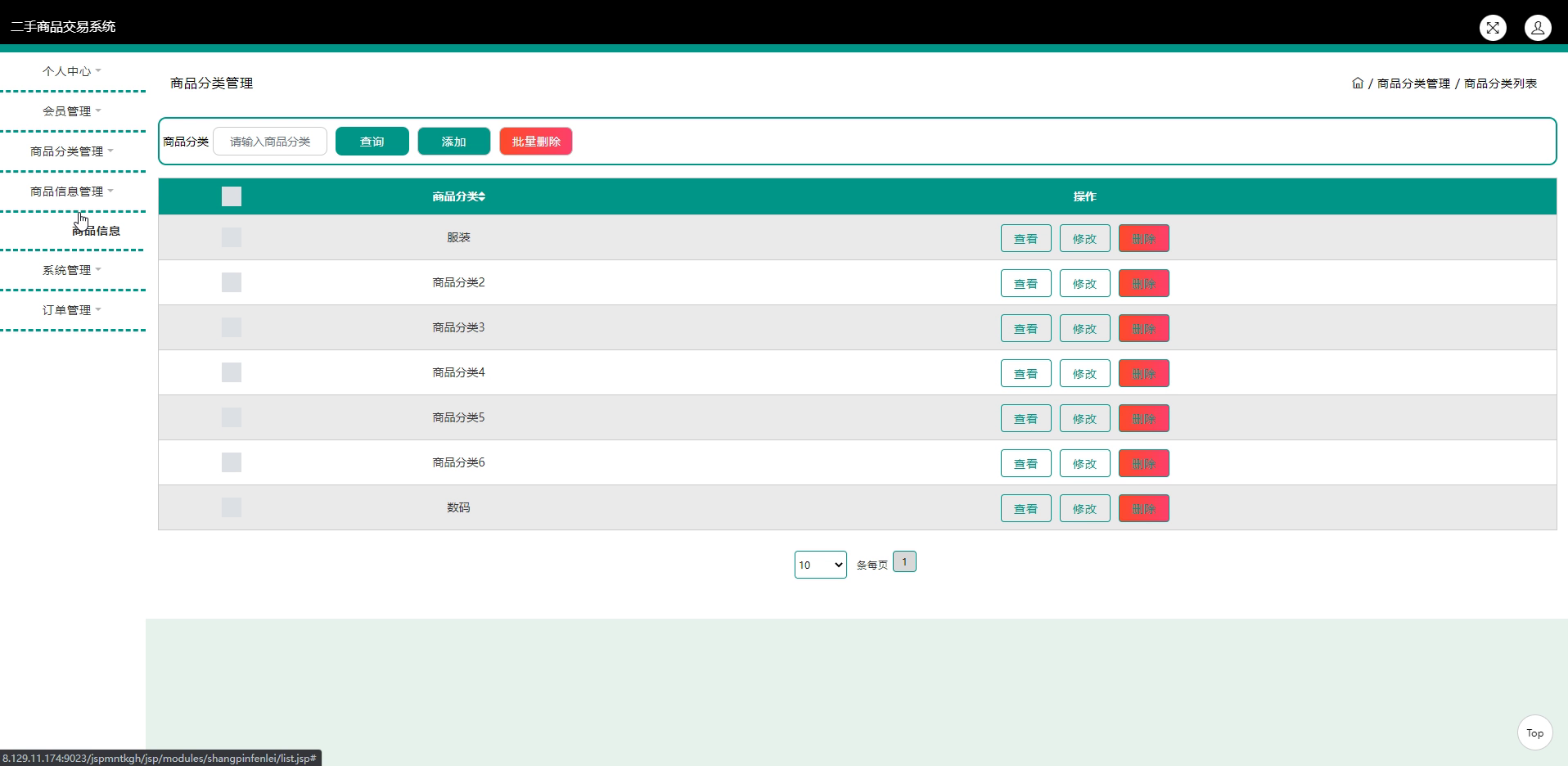Edit the 服装 category via 修改
This screenshot has width=1568, height=766.
point(1085,238)
